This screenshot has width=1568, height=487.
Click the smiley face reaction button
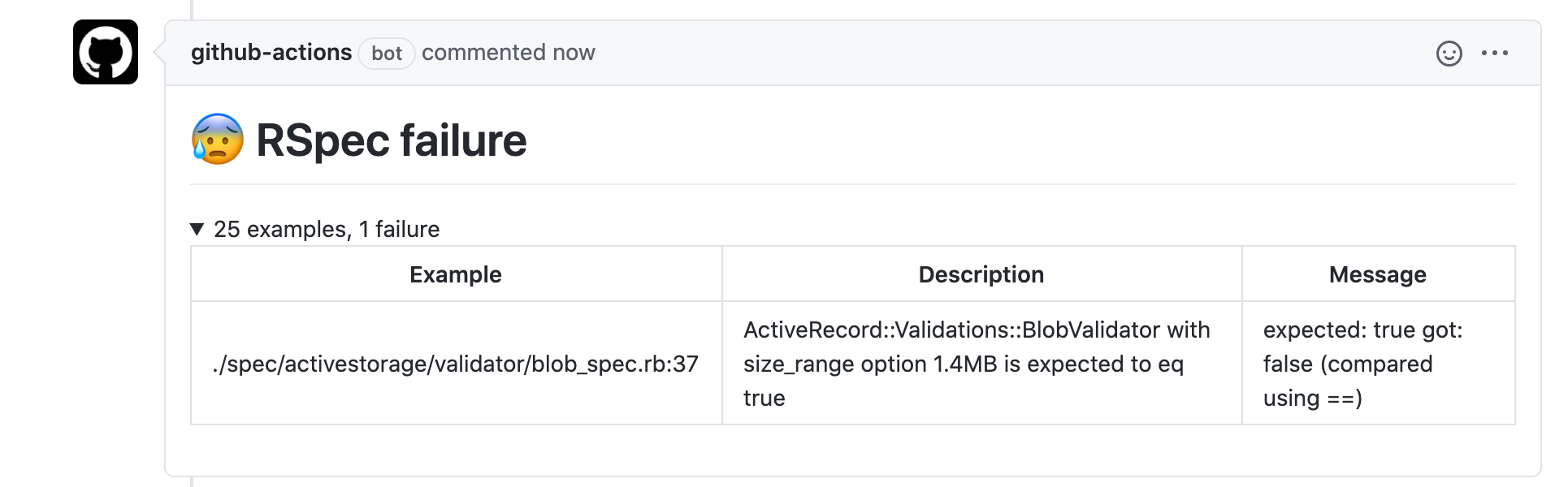1449,53
